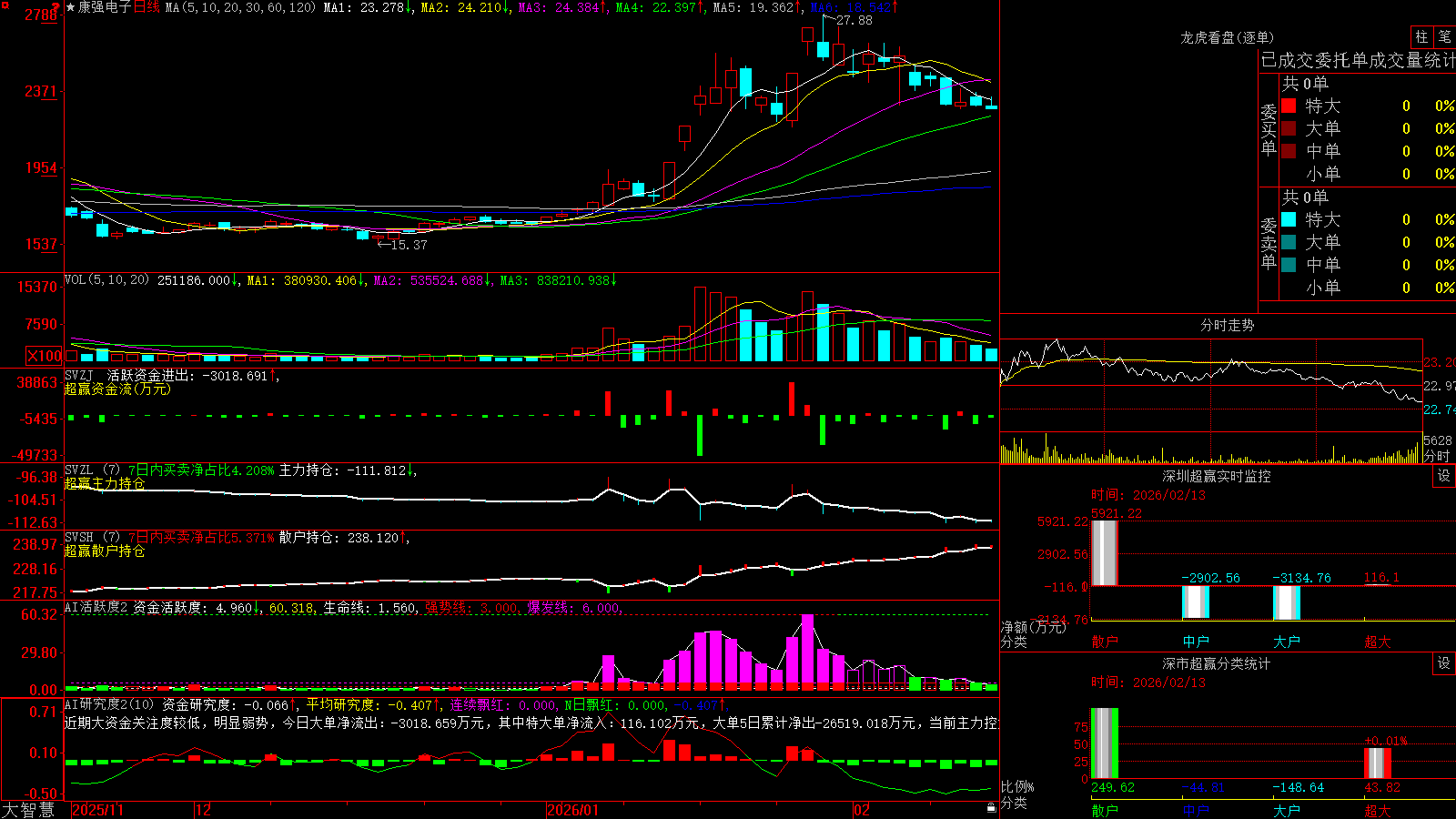The image size is (1456, 819).
Task: Select the 02 month marker on the date axis
Action: coord(862,810)
